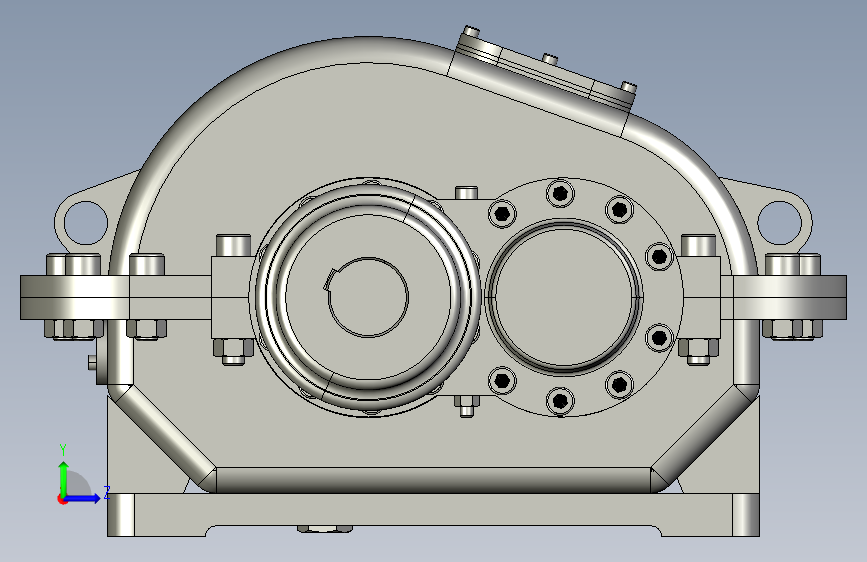
Task: Pick the right lifting lug hole
Action: tap(779, 222)
